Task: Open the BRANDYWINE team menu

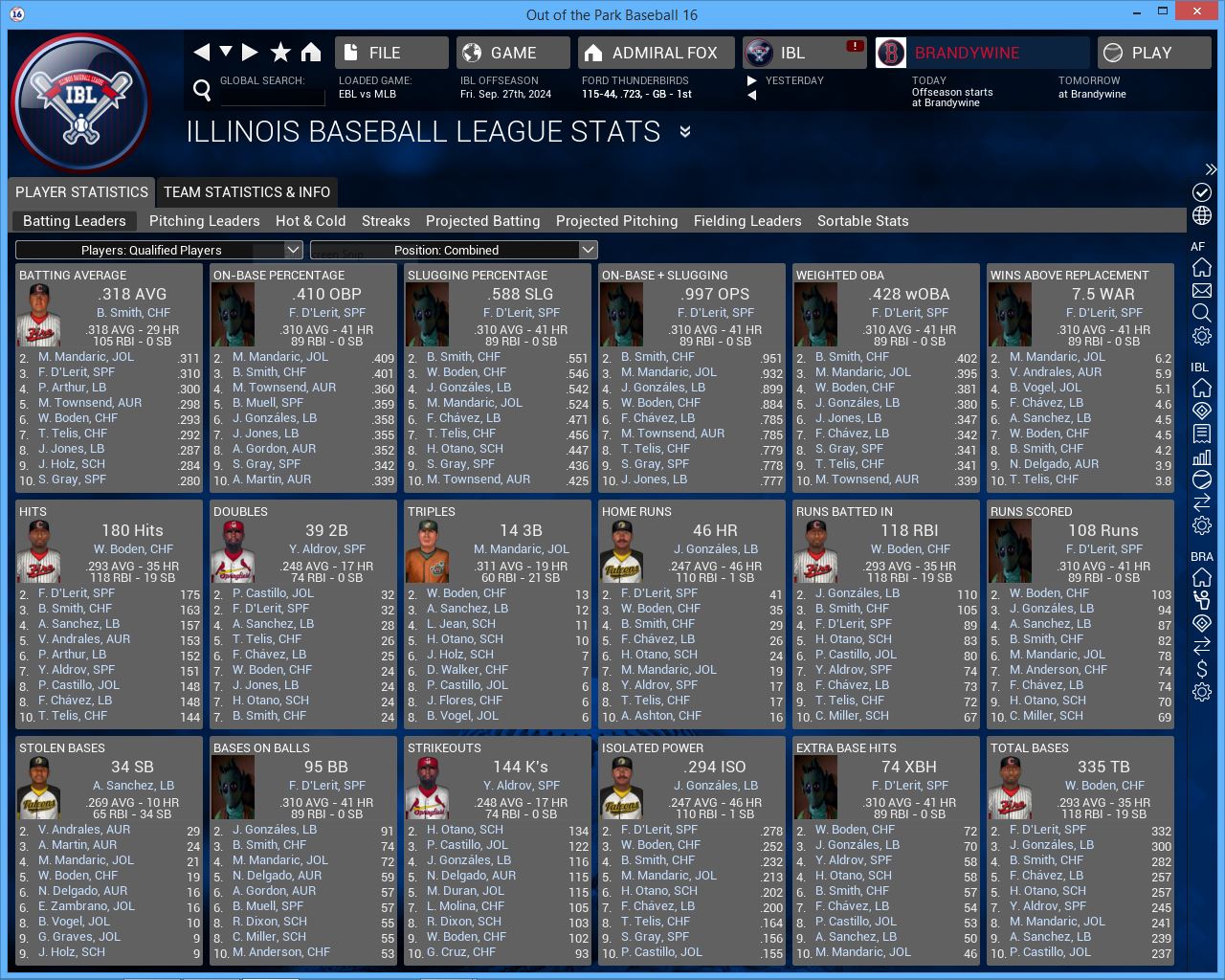Action: pyautogui.click(x=982, y=53)
